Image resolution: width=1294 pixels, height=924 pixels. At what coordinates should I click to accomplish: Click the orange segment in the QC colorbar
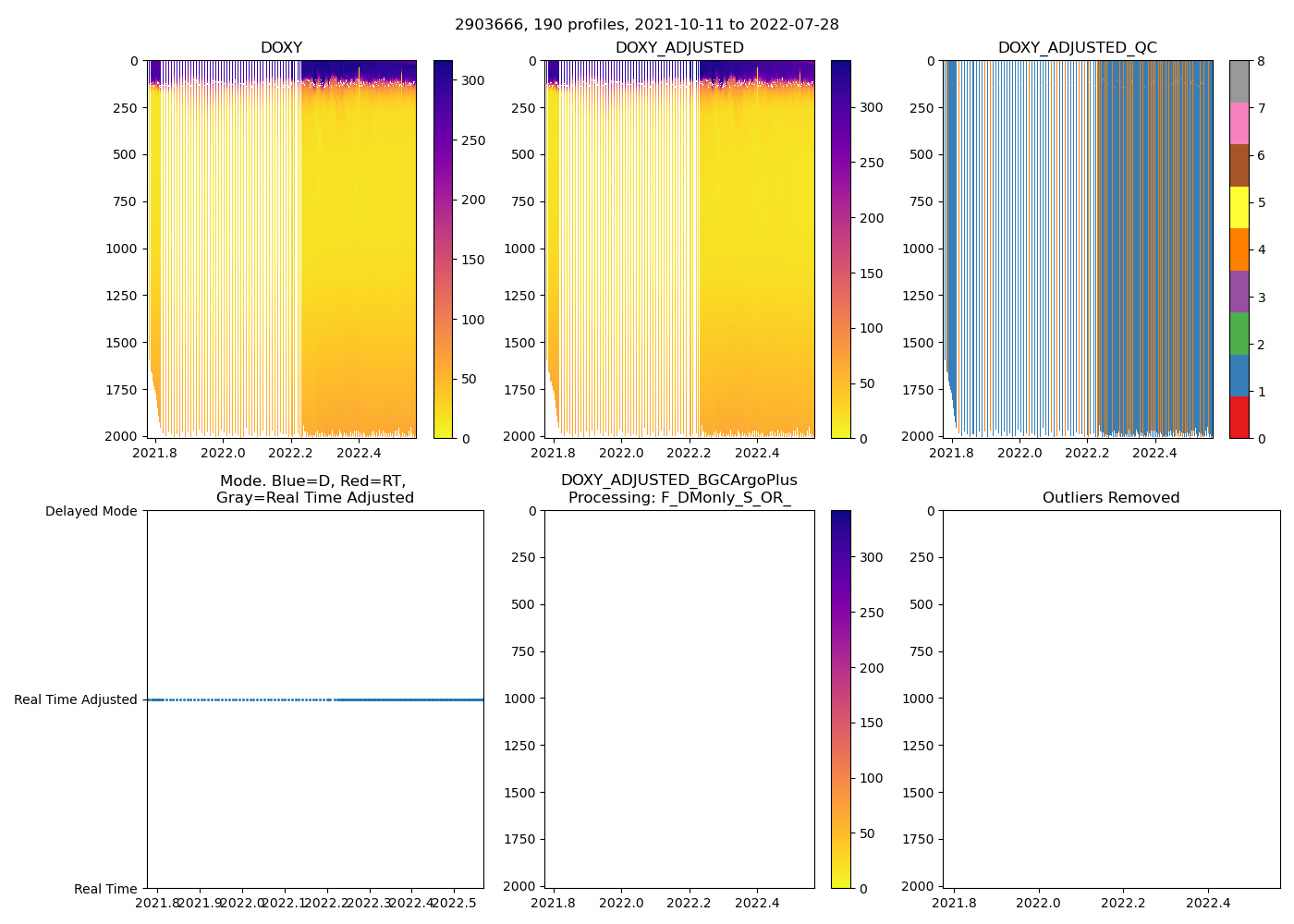[x=1239, y=249]
